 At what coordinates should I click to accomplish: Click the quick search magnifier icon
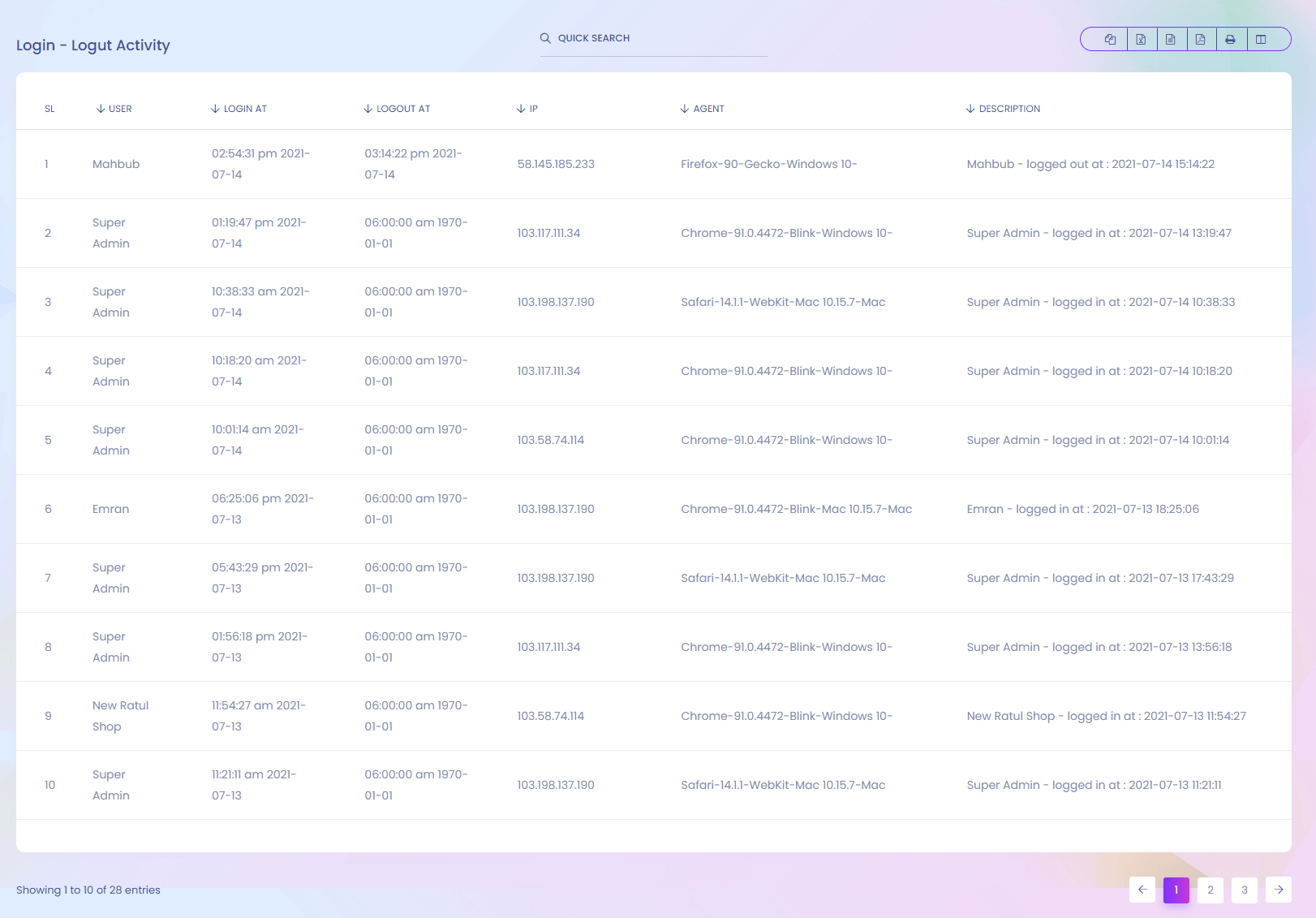point(545,38)
